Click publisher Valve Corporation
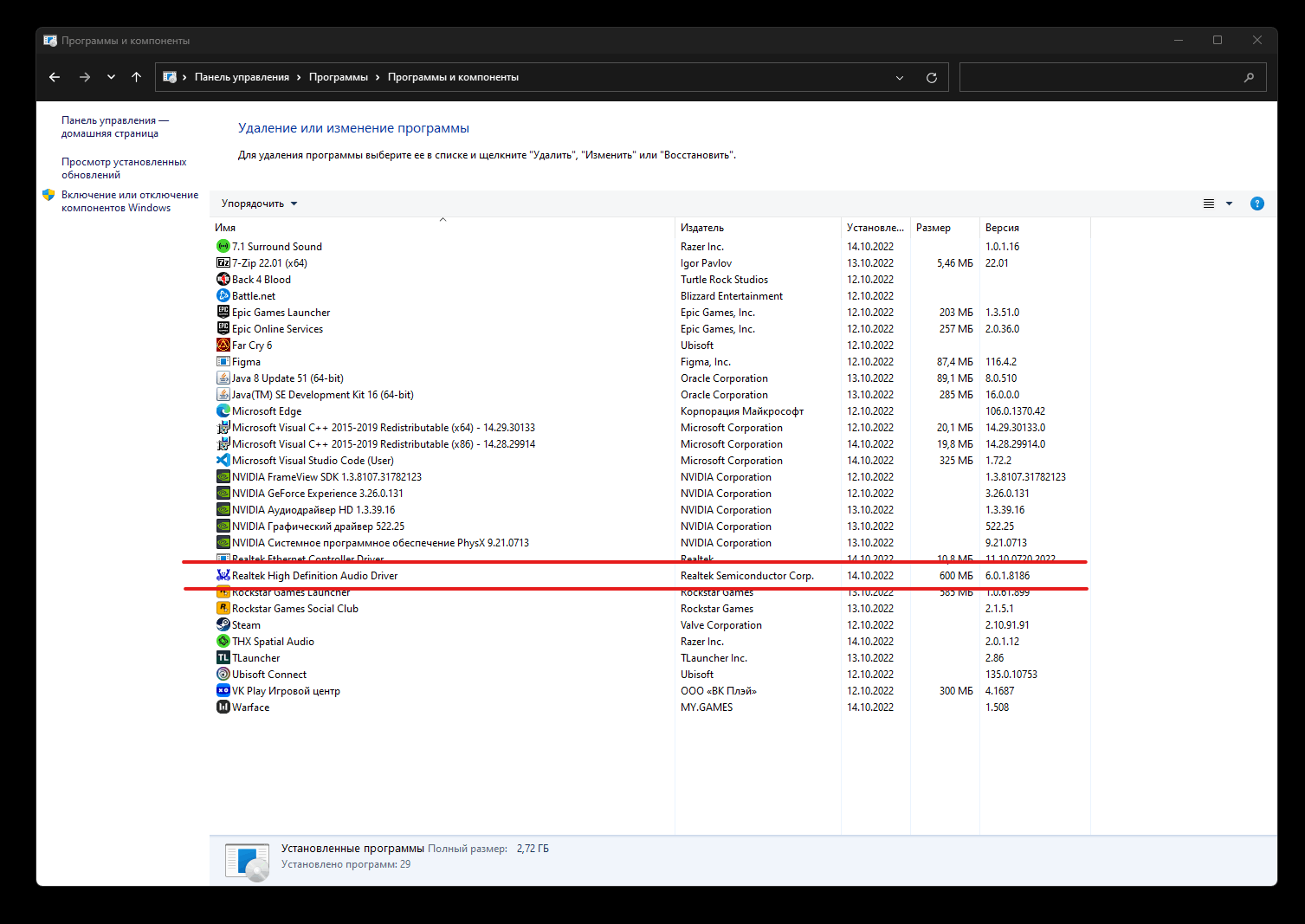 click(721, 625)
